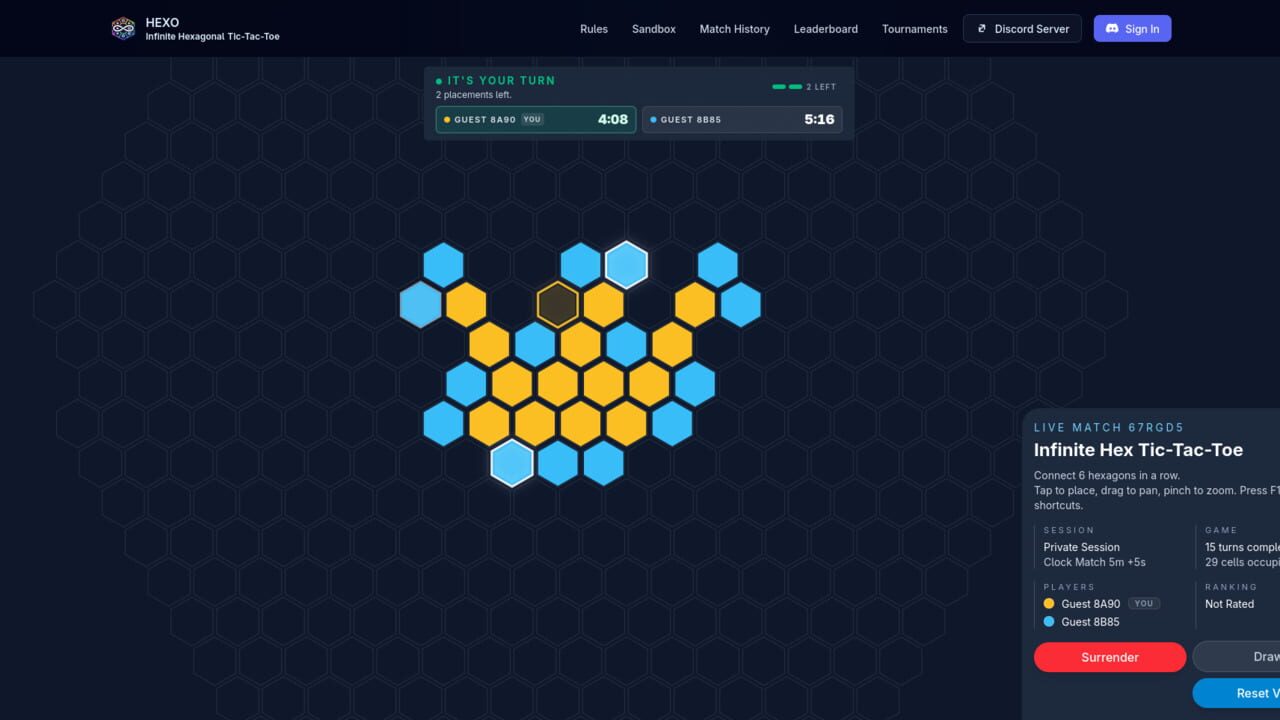This screenshot has width=1280, height=720.
Task: Place on the dark highlighted hexagon
Action: pos(558,305)
